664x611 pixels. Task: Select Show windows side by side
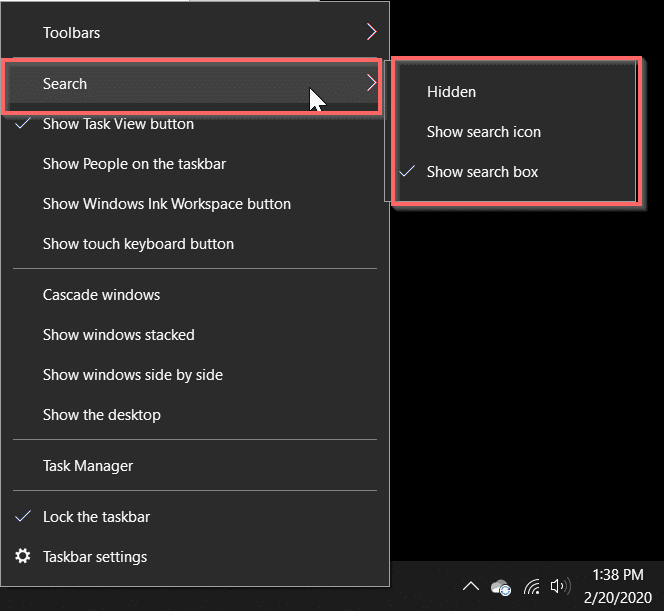132,375
